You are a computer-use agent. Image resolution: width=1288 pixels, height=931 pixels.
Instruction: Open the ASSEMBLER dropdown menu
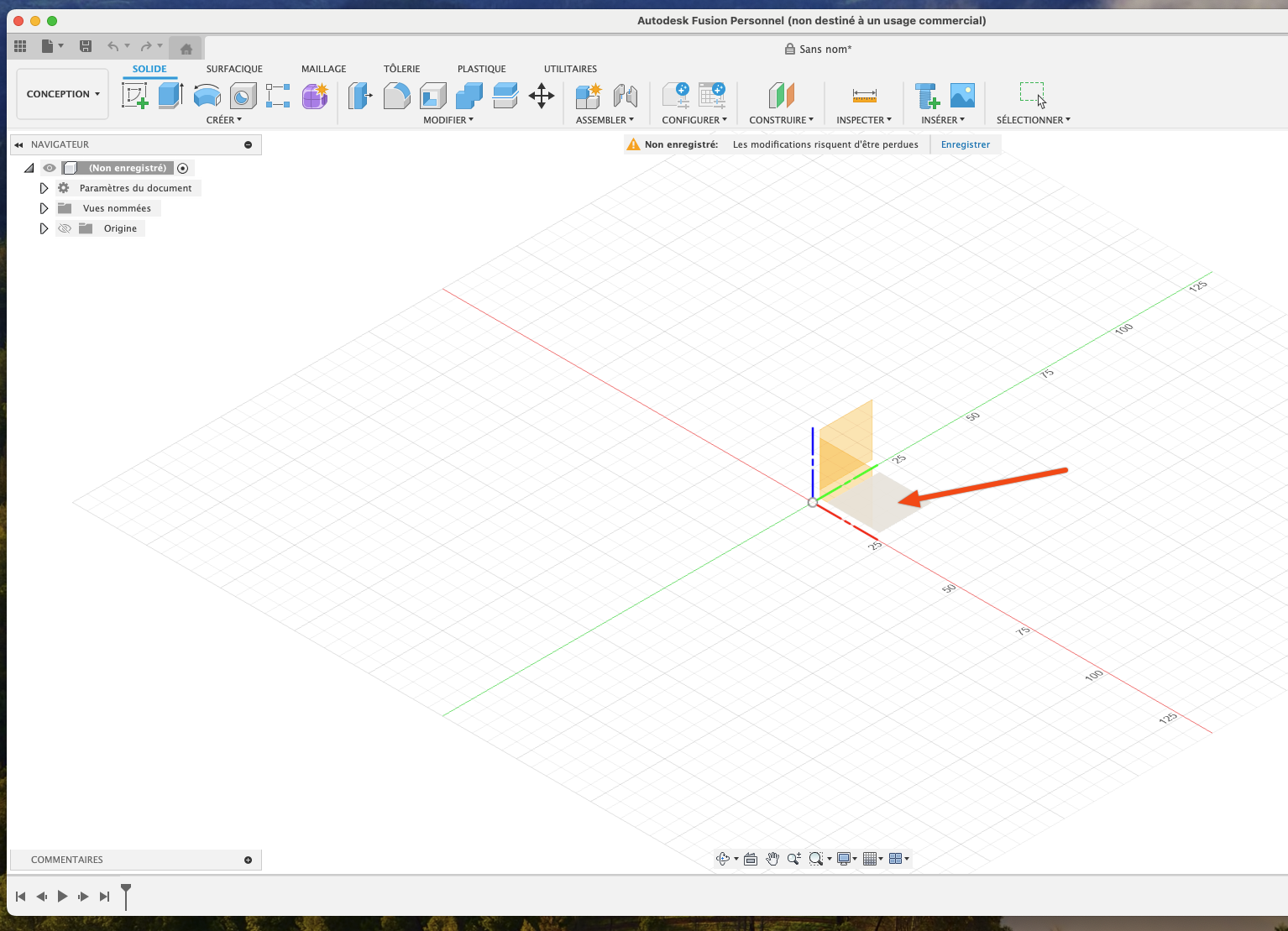pos(605,120)
